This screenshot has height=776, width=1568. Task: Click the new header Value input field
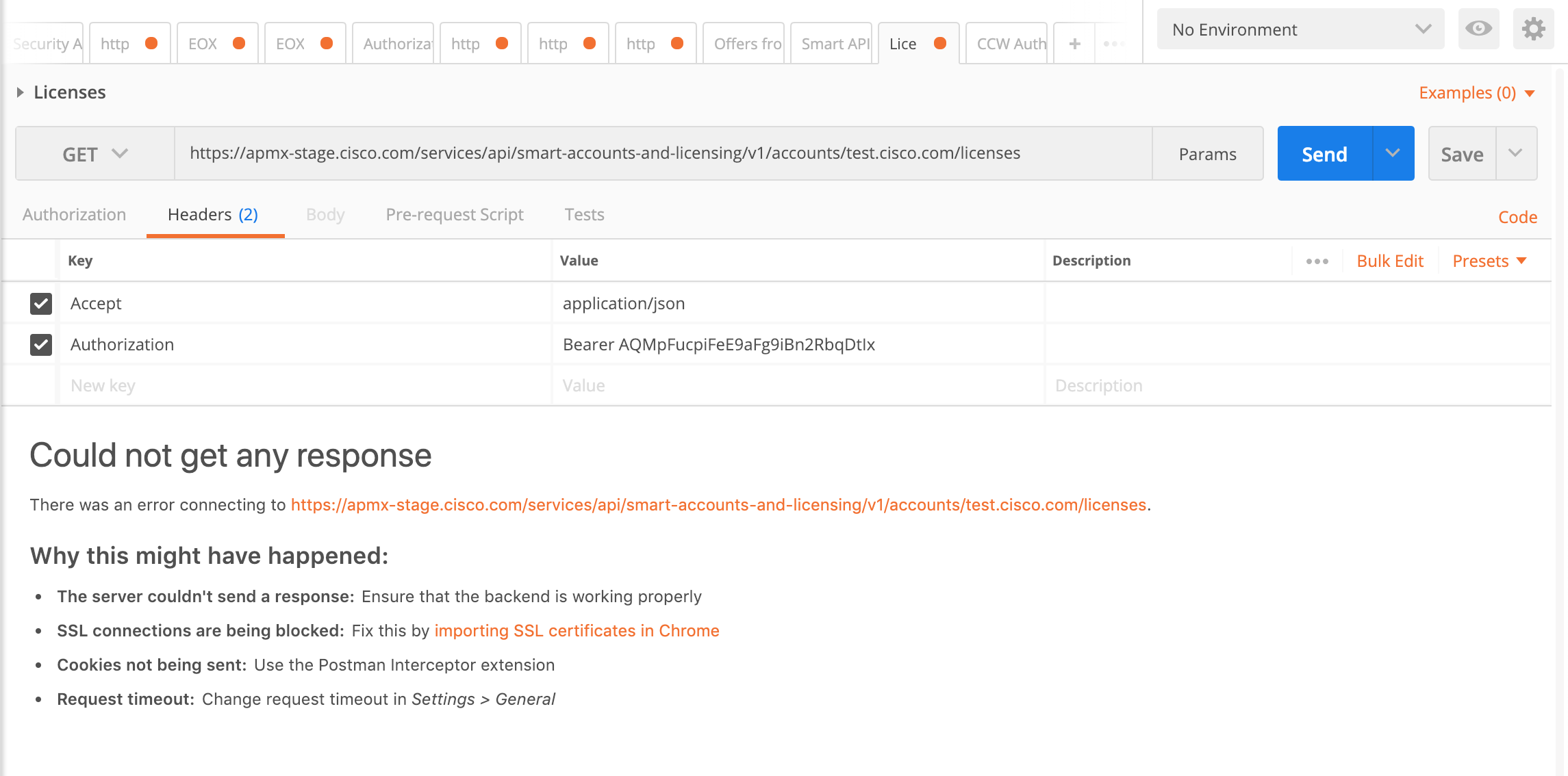point(798,385)
